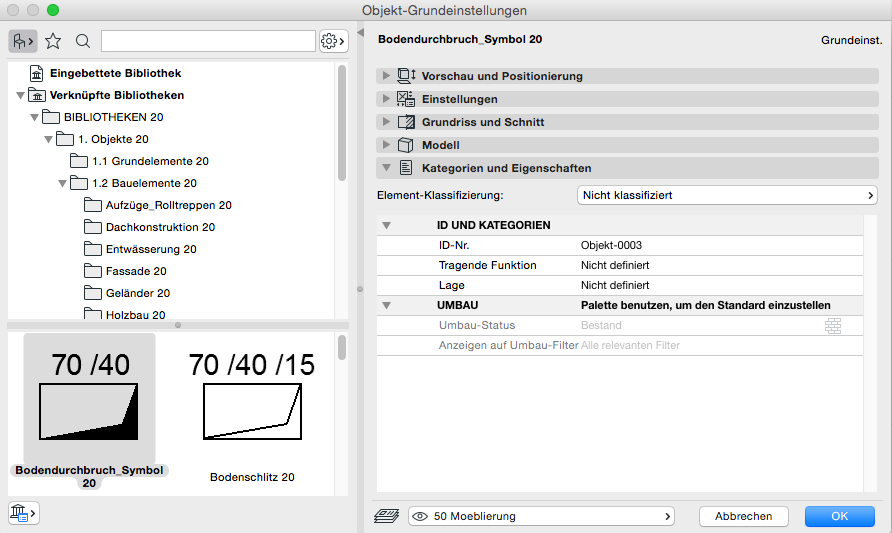Confirm with the OK button

(x=840, y=516)
